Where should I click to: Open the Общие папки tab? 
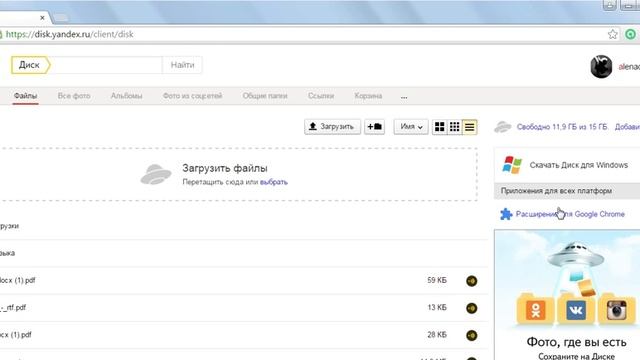coord(265,96)
